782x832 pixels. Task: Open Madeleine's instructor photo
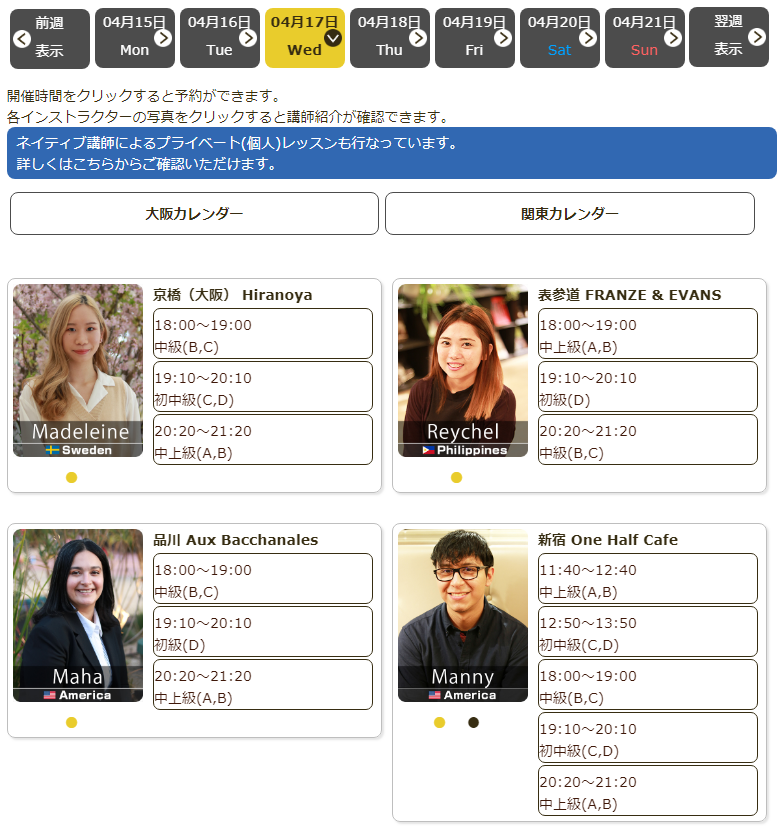click(x=78, y=370)
